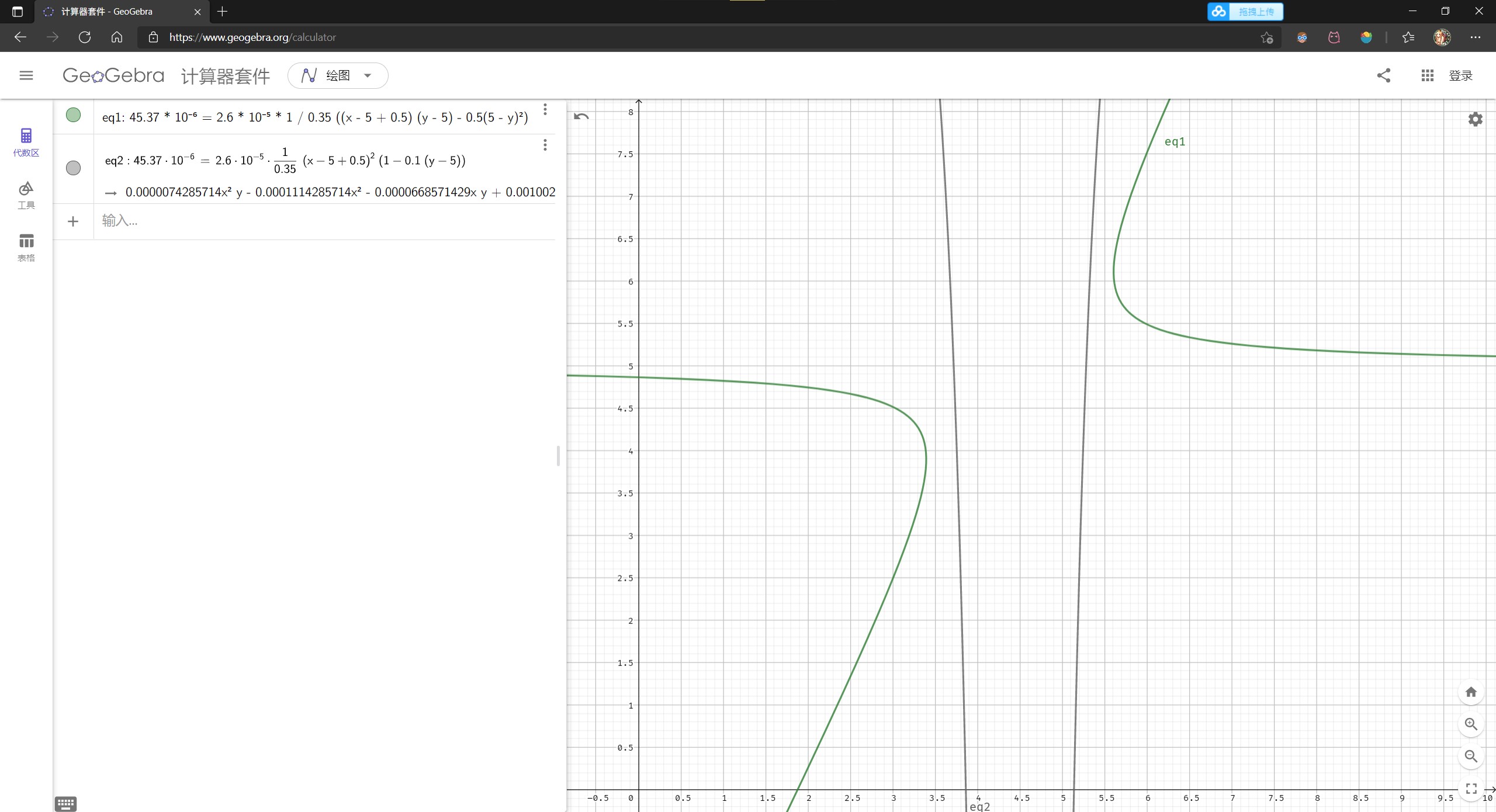
Task: Open the on-screen keyboard icon
Action: [x=65, y=804]
